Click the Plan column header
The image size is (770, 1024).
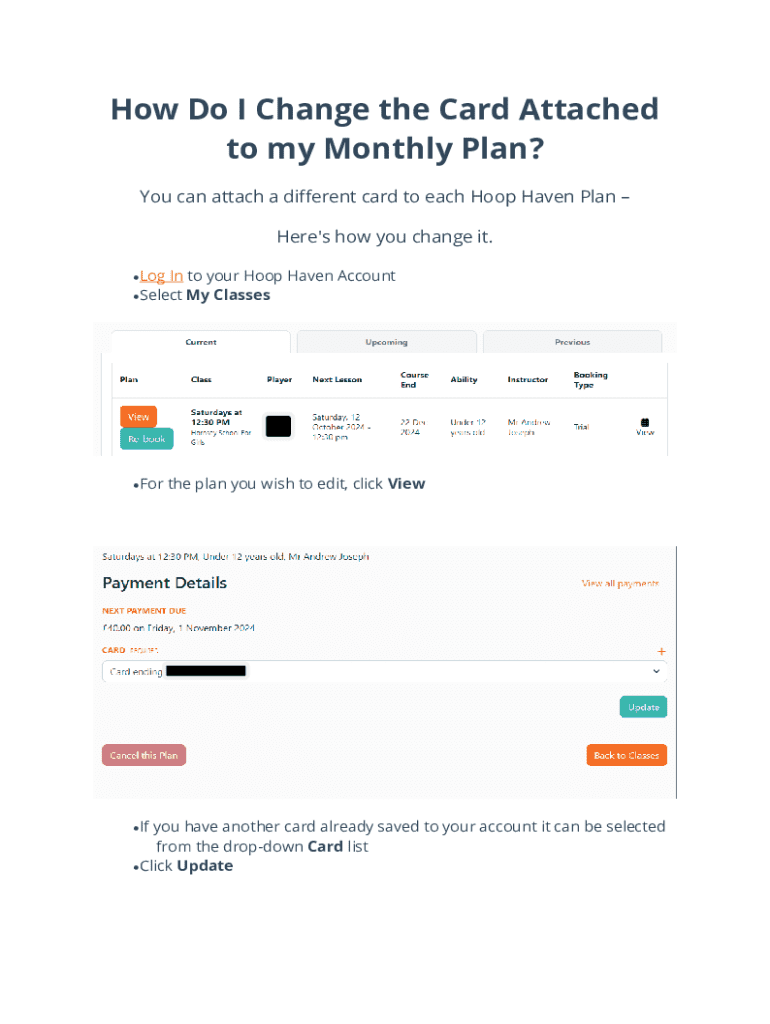pos(129,380)
